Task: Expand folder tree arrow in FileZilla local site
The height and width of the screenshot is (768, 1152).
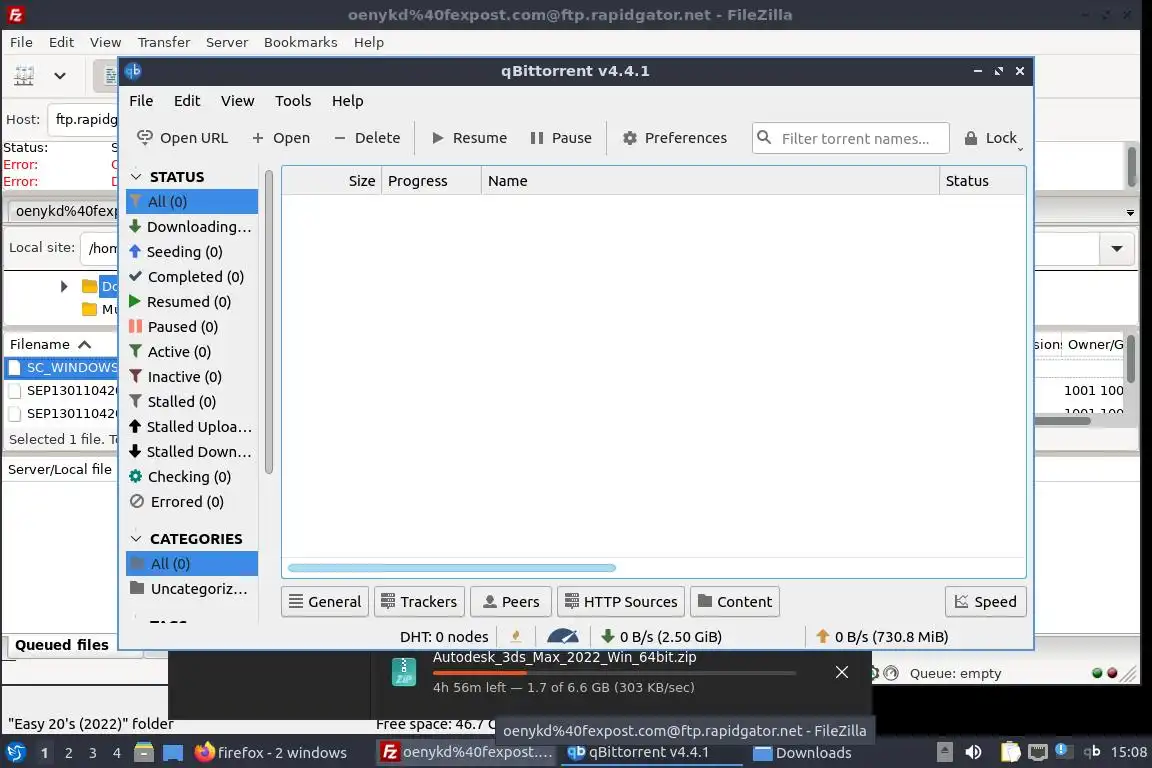Action: point(64,286)
